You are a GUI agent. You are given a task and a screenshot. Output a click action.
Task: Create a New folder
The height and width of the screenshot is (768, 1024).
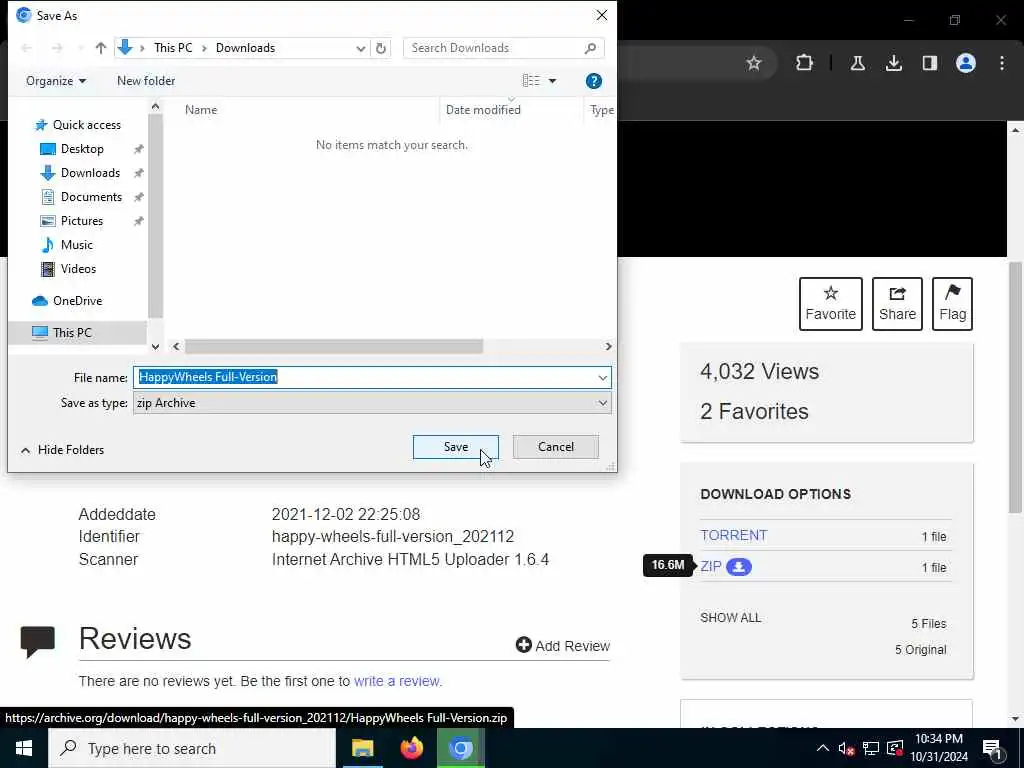[146, 81]
